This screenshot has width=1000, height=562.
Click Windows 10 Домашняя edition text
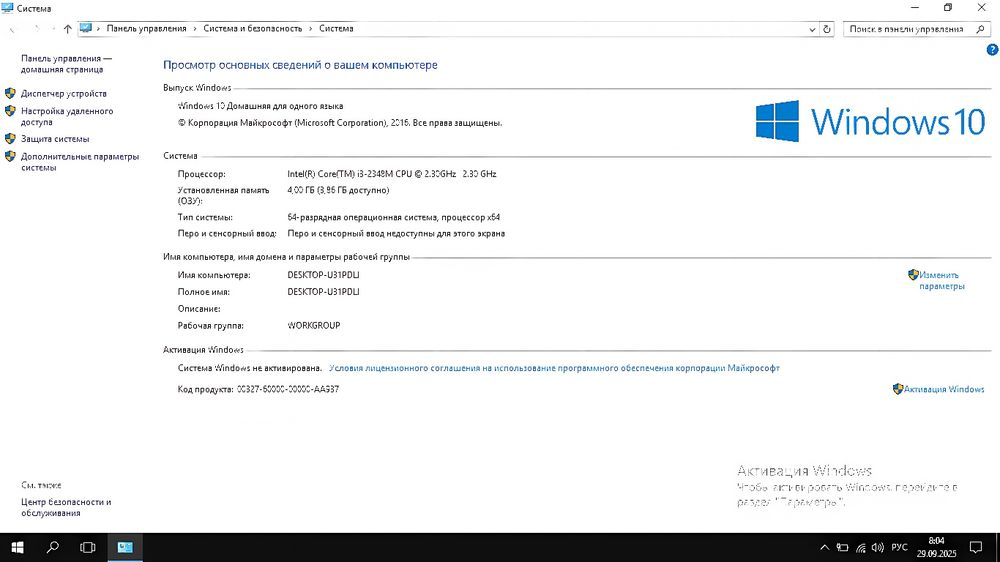(260, 106)
